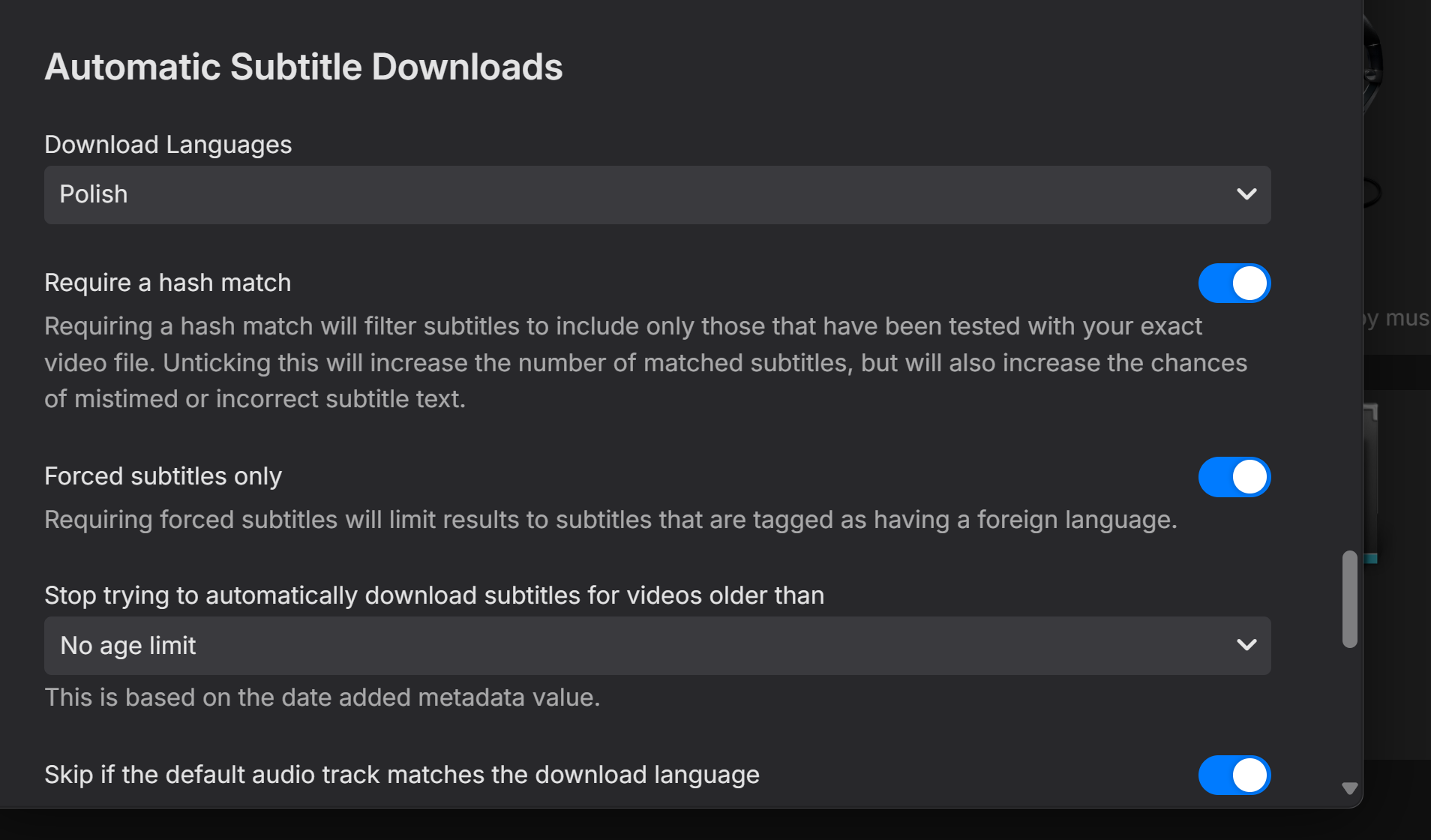
Task: Click the Automatic Subtitle Downloads heading
Action: click(x=303, y=67)
